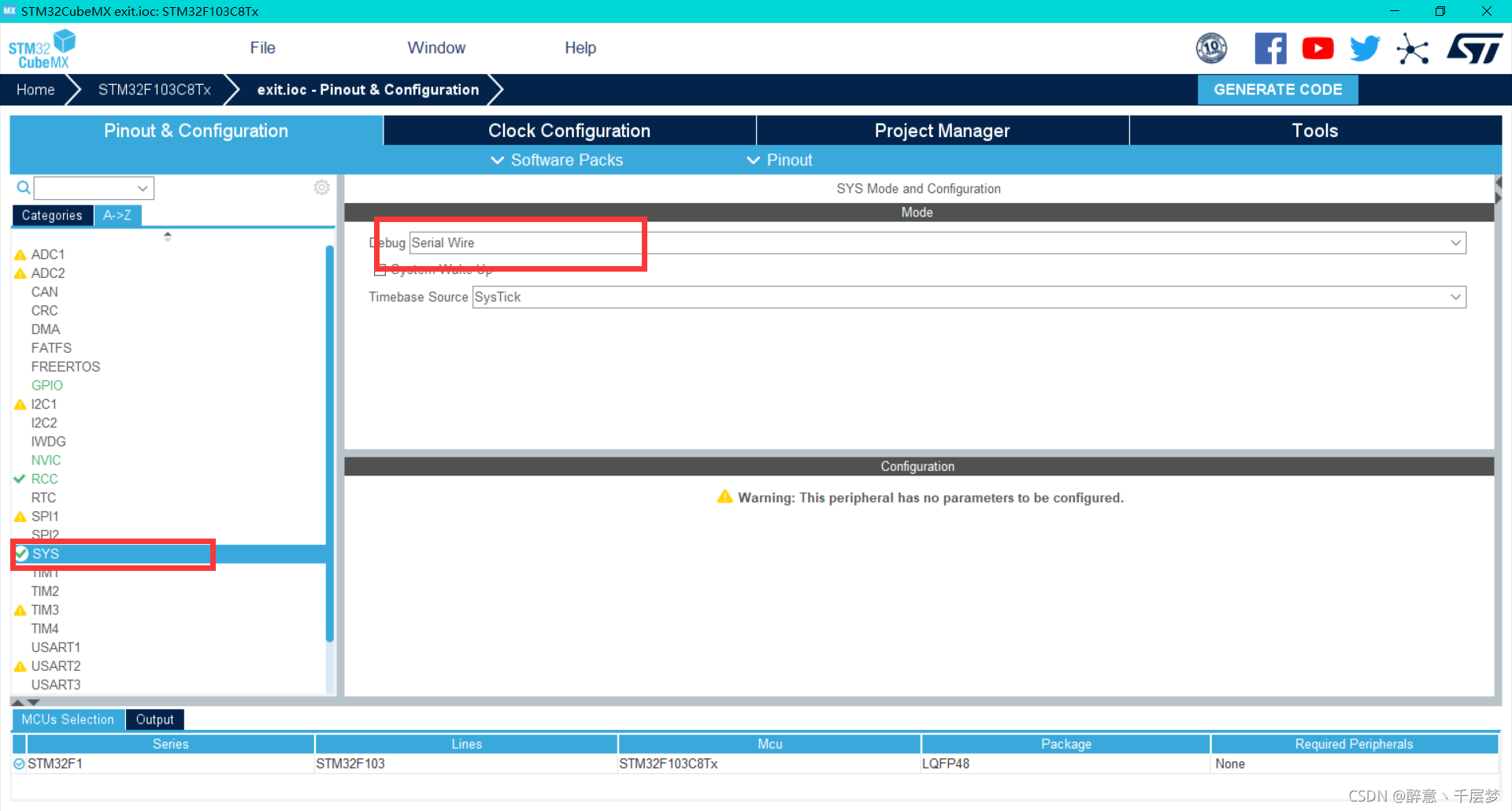1512x811 pixels.
Task: Select USART3 peripheral
Action: 56,685
